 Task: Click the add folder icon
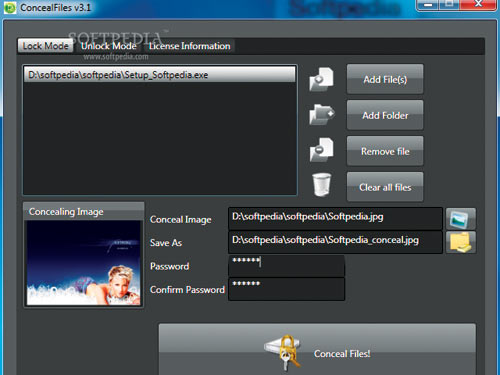click(x=322, y=115)
